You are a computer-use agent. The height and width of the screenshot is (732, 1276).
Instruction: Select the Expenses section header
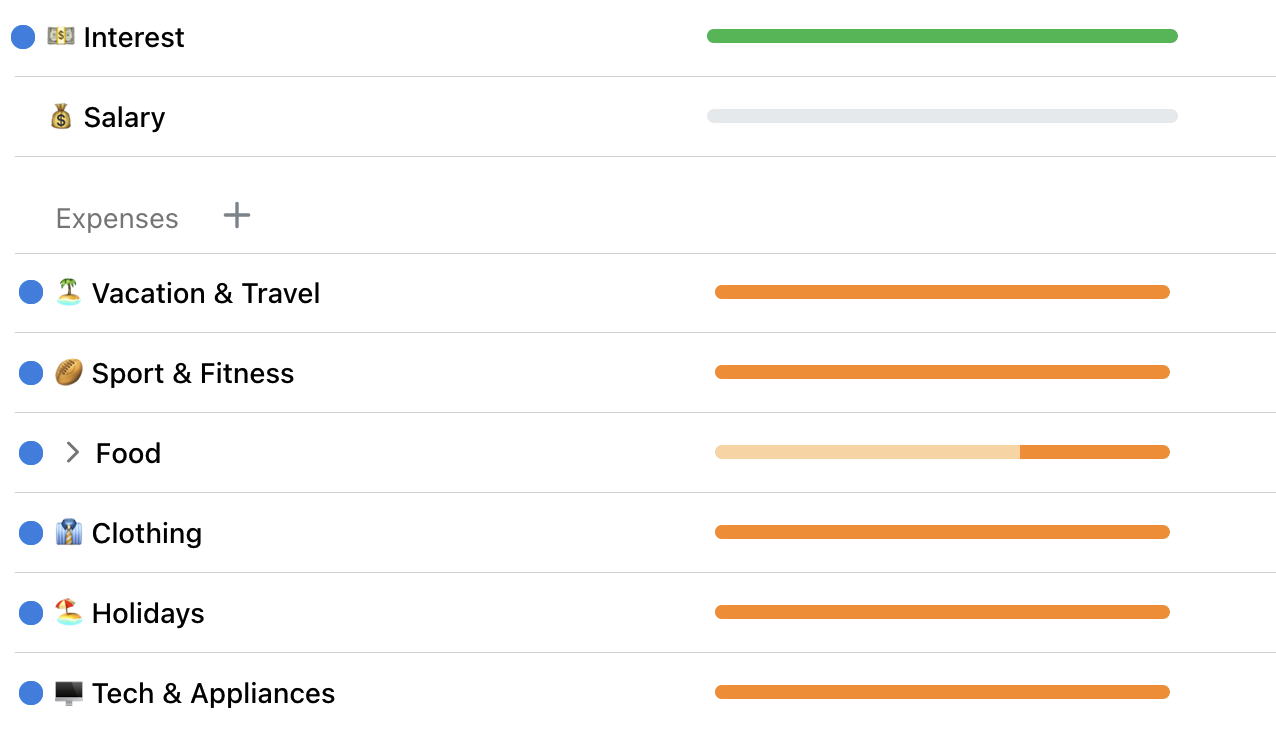point(117,218)
